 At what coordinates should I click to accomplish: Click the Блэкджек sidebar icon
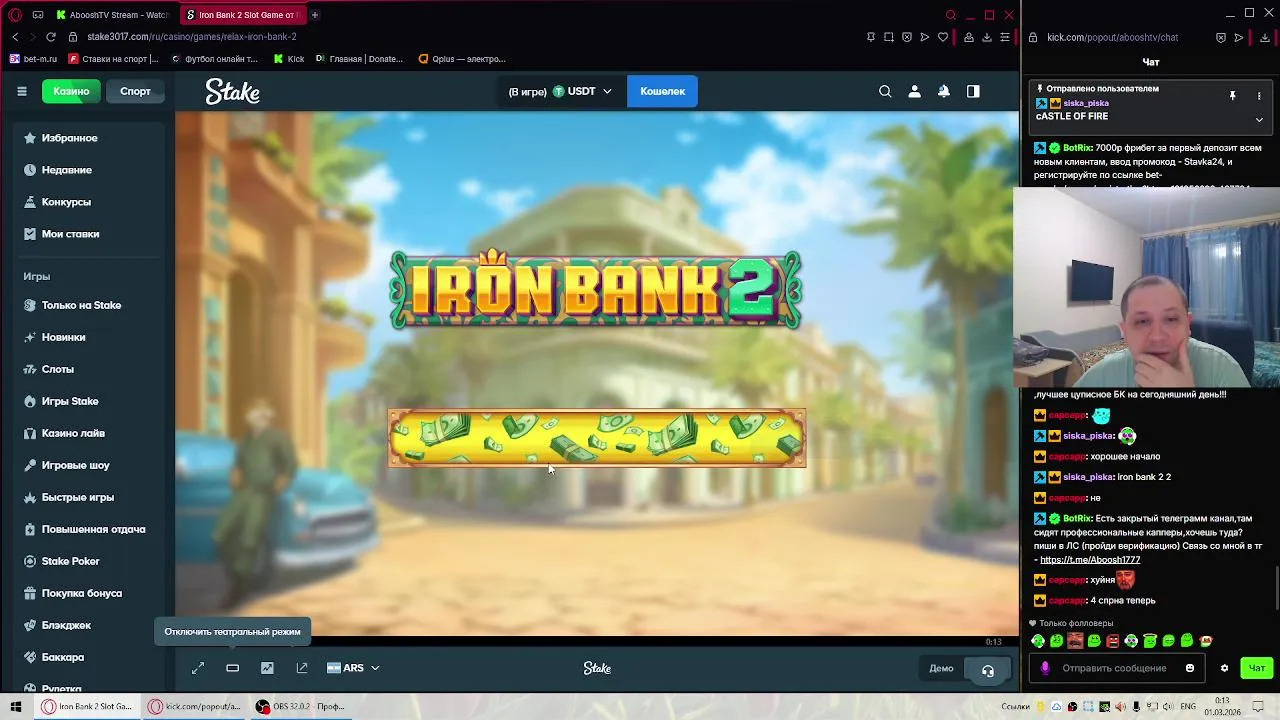[x=30, y=625]
